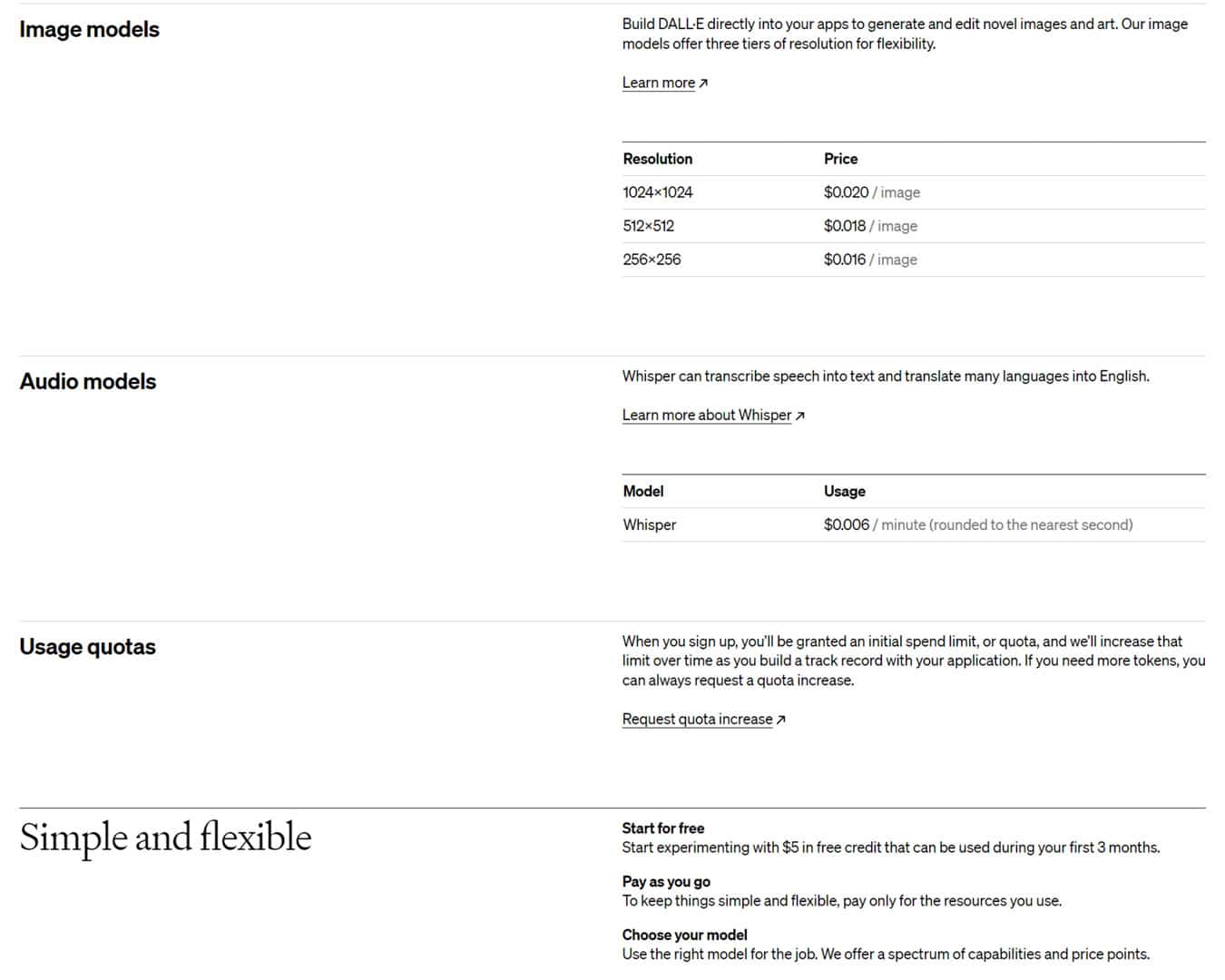Click the arrow icon after "Request quota increase"

click(x=781, y=720)
